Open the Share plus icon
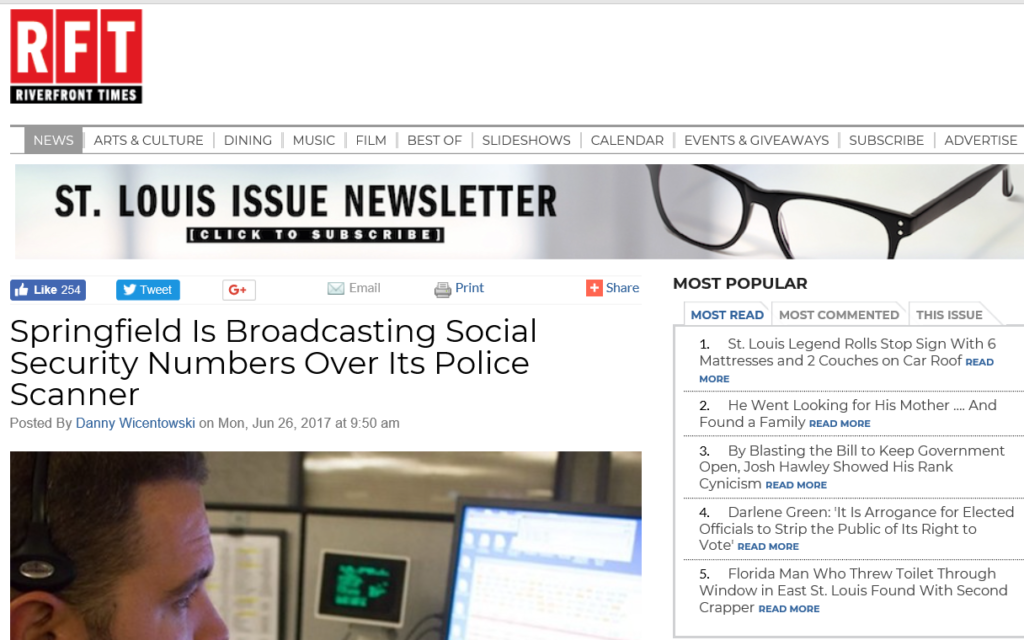 click(594, 288)
